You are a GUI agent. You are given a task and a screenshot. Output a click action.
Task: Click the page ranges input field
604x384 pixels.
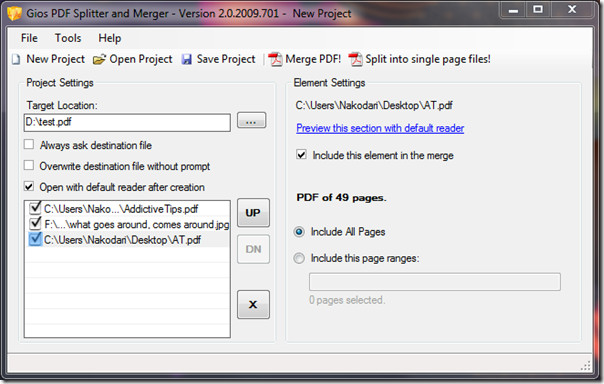[435, 282]
